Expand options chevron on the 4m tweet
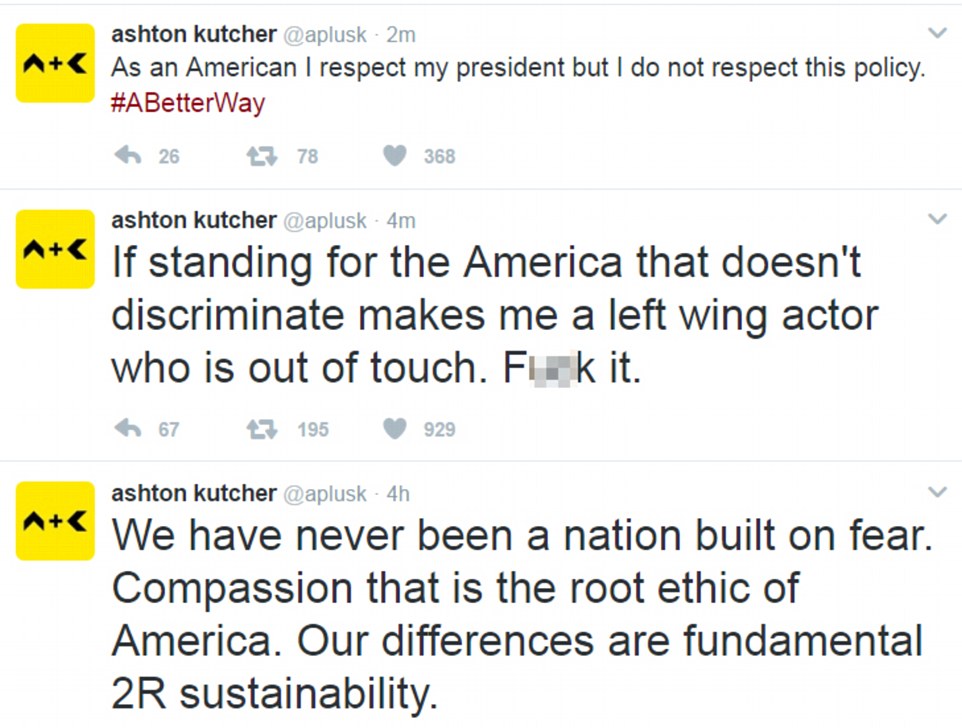Viewport: 962px width, 728px height. [937, 219]
